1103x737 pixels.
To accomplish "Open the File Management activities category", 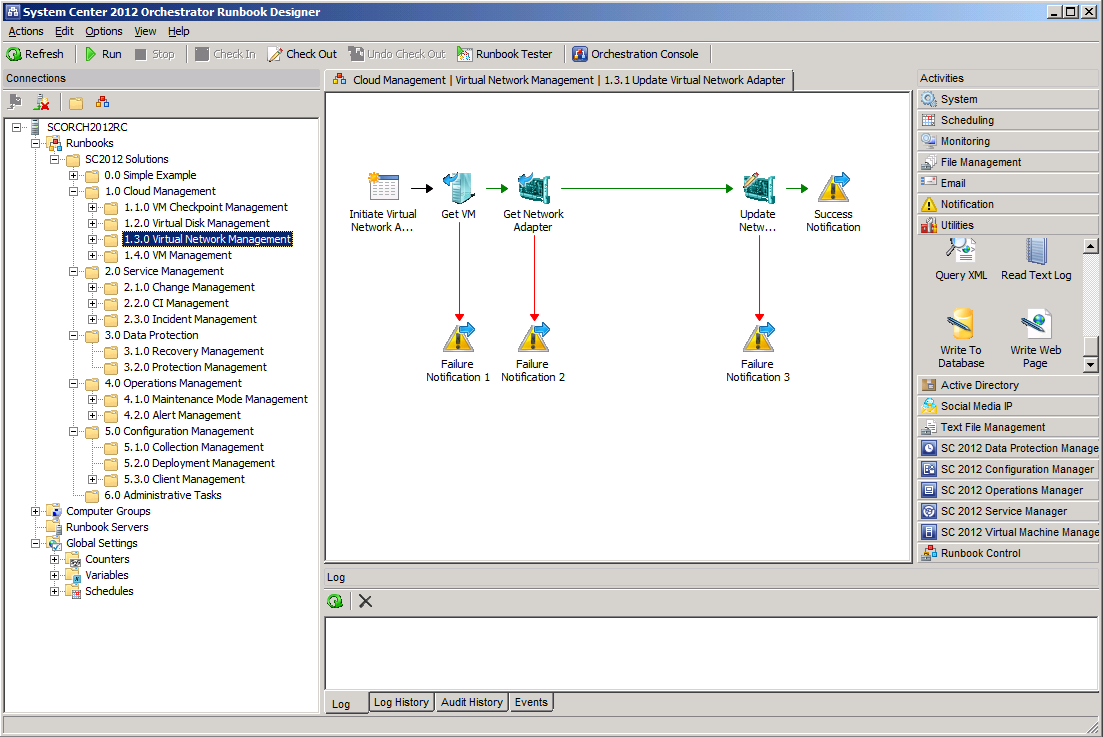I will point(1008,162).
